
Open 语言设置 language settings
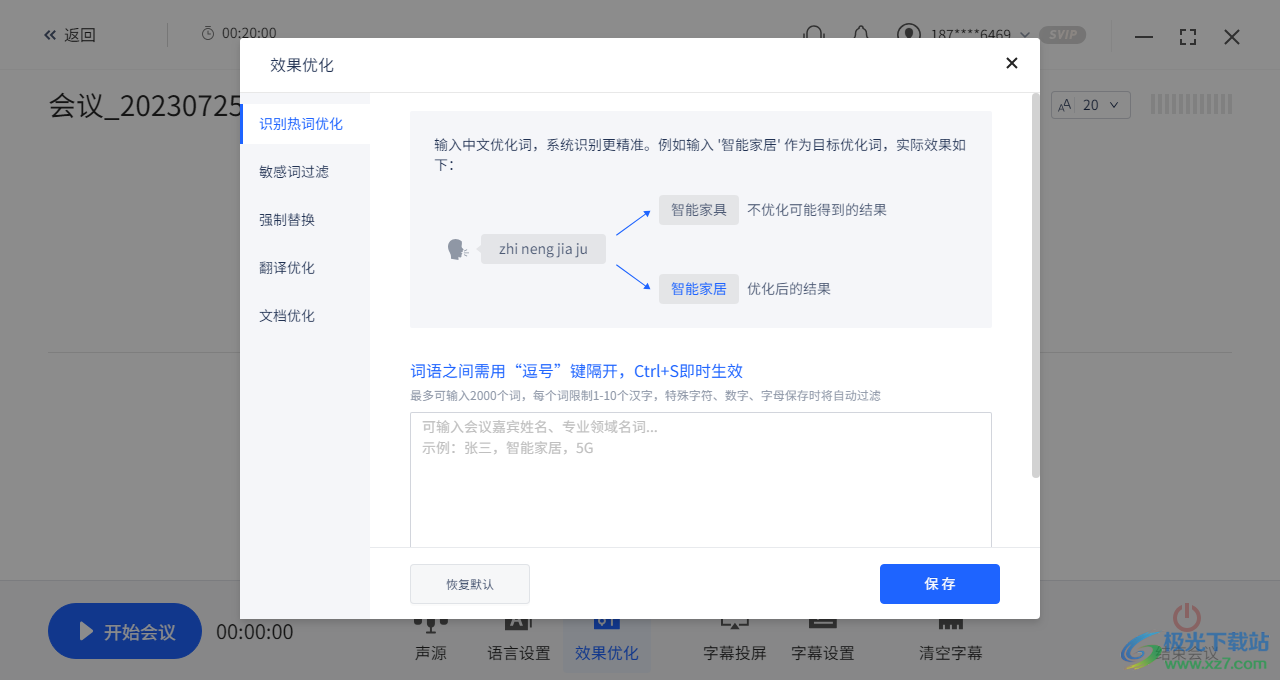pyautogui.click(x=517, y=640)
